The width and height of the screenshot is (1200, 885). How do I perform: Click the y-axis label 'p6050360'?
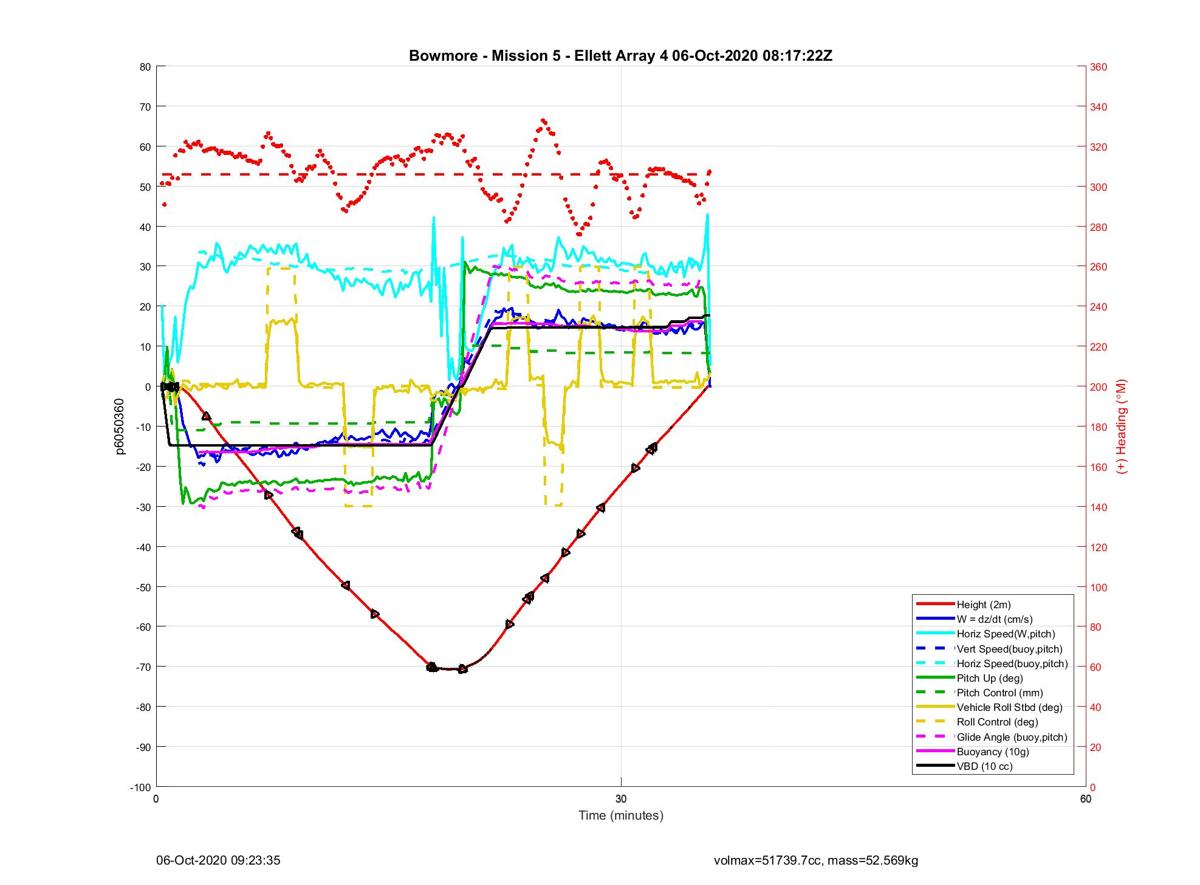click(x=119, y=426)
